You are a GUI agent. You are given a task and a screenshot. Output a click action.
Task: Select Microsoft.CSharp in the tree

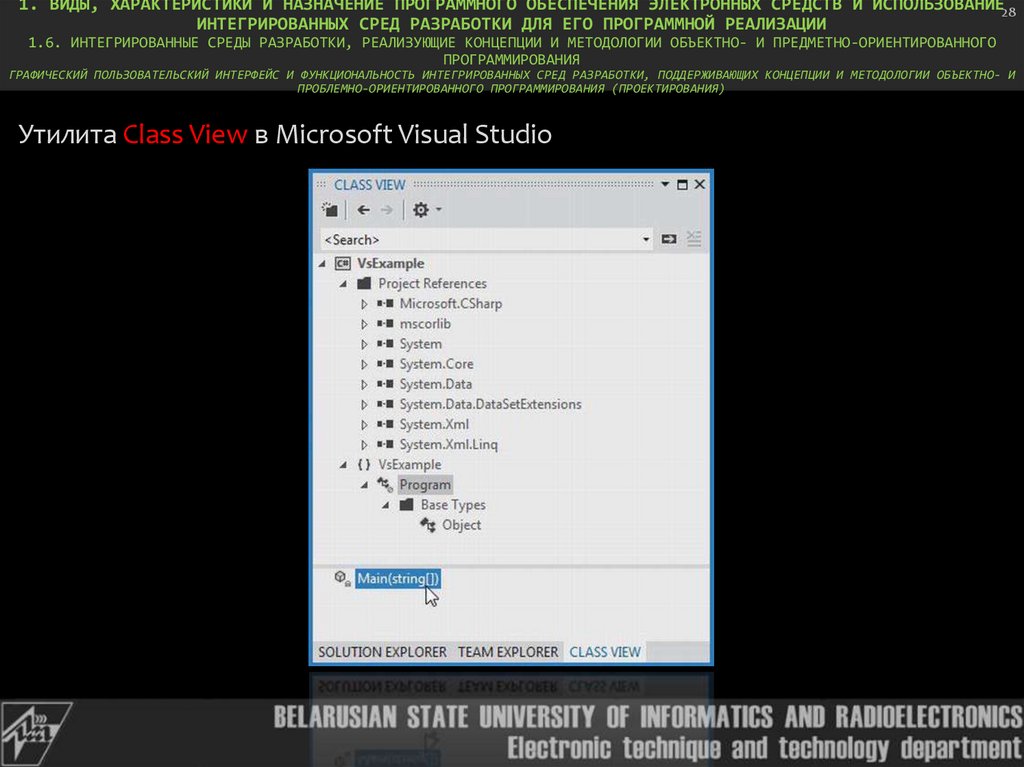[451, 304]
